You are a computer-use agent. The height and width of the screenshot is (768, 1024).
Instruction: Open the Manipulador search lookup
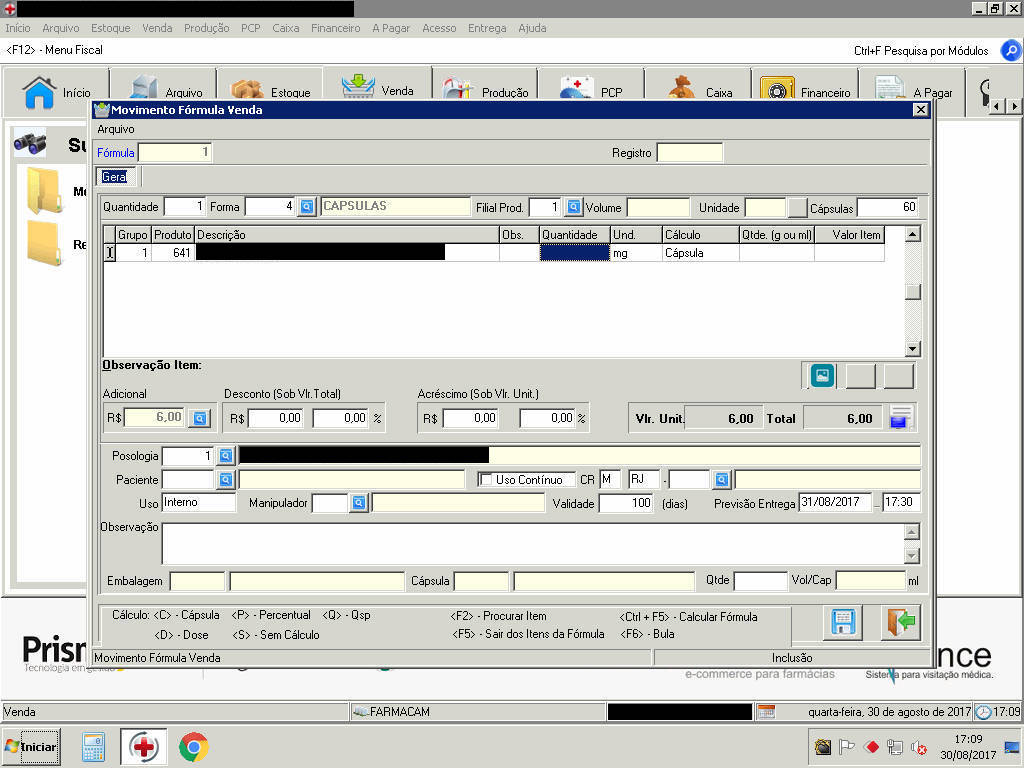point(358,503)
